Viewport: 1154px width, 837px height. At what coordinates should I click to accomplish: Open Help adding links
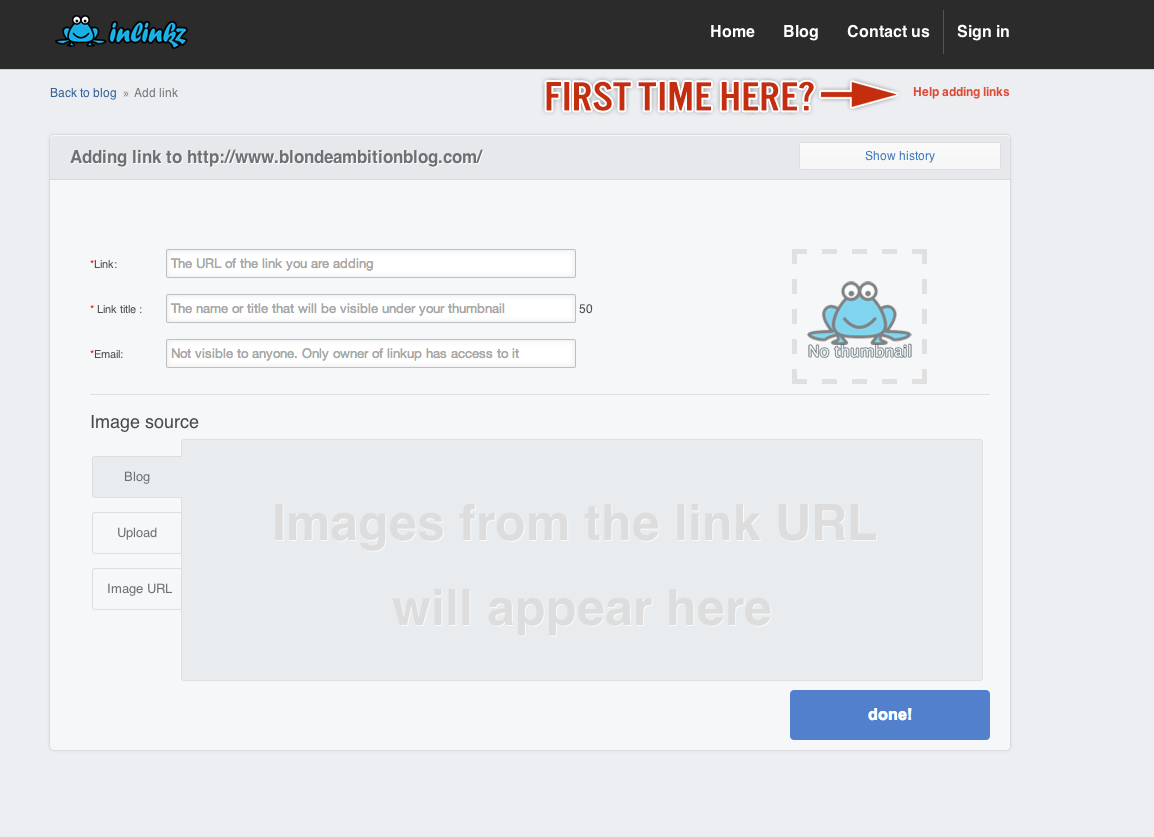pyautogui.click(x=960, y=92)
